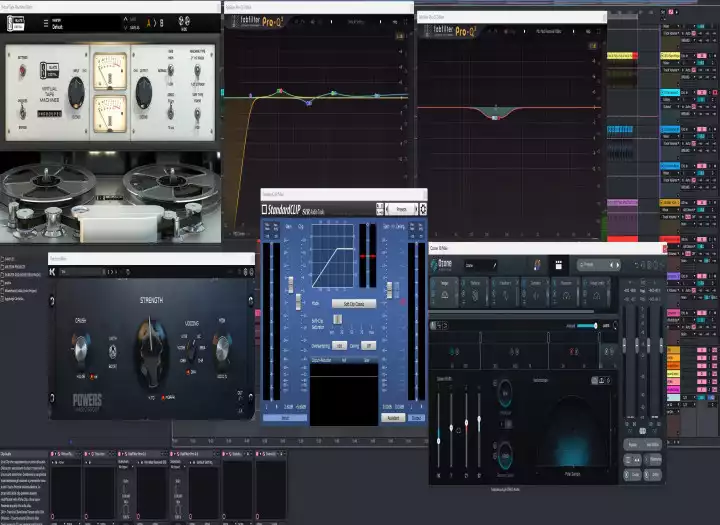Click the Output knob on Virtual Tape Machines

[144, 92]
